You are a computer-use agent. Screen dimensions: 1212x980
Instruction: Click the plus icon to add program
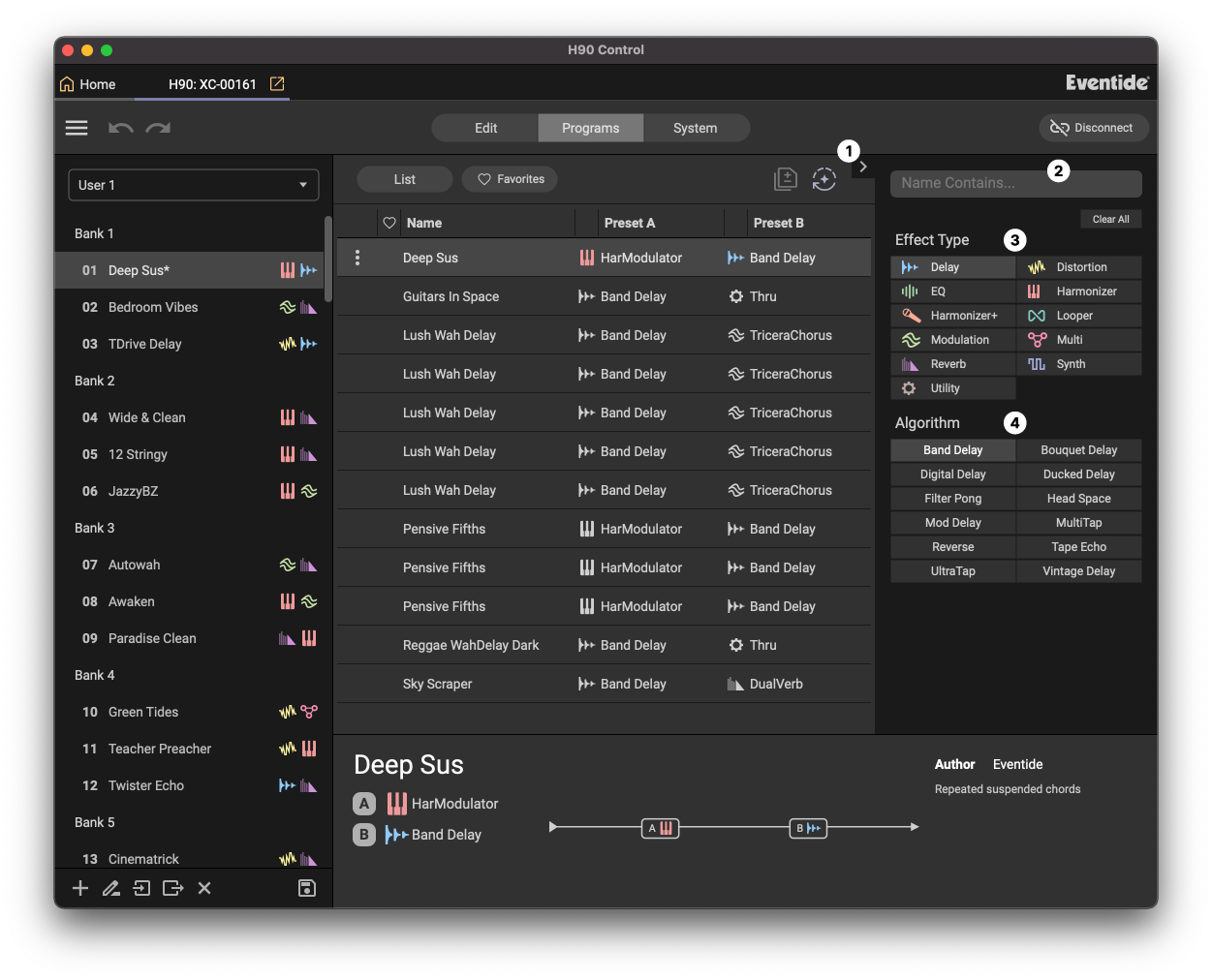point(80,888)
